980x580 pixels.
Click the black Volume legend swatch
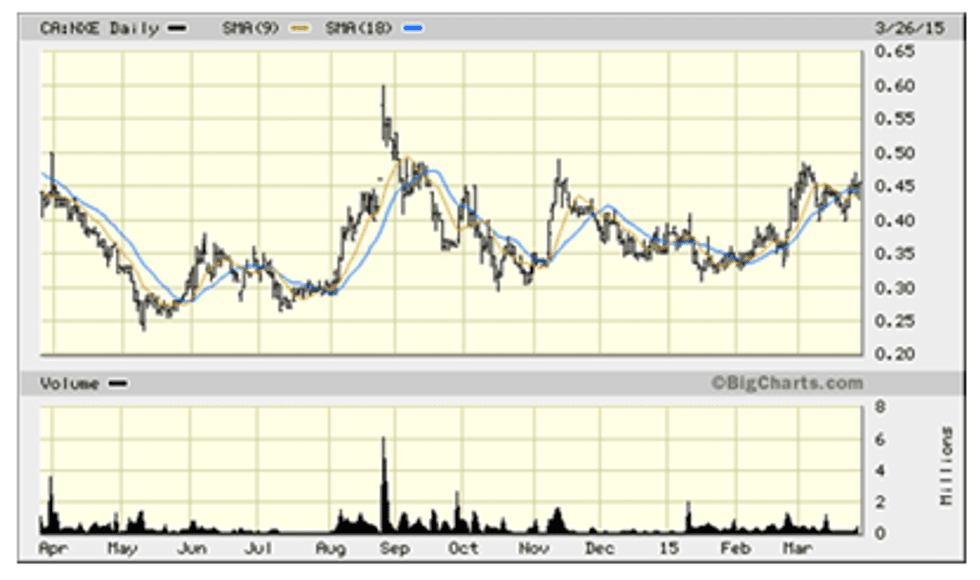117,383
